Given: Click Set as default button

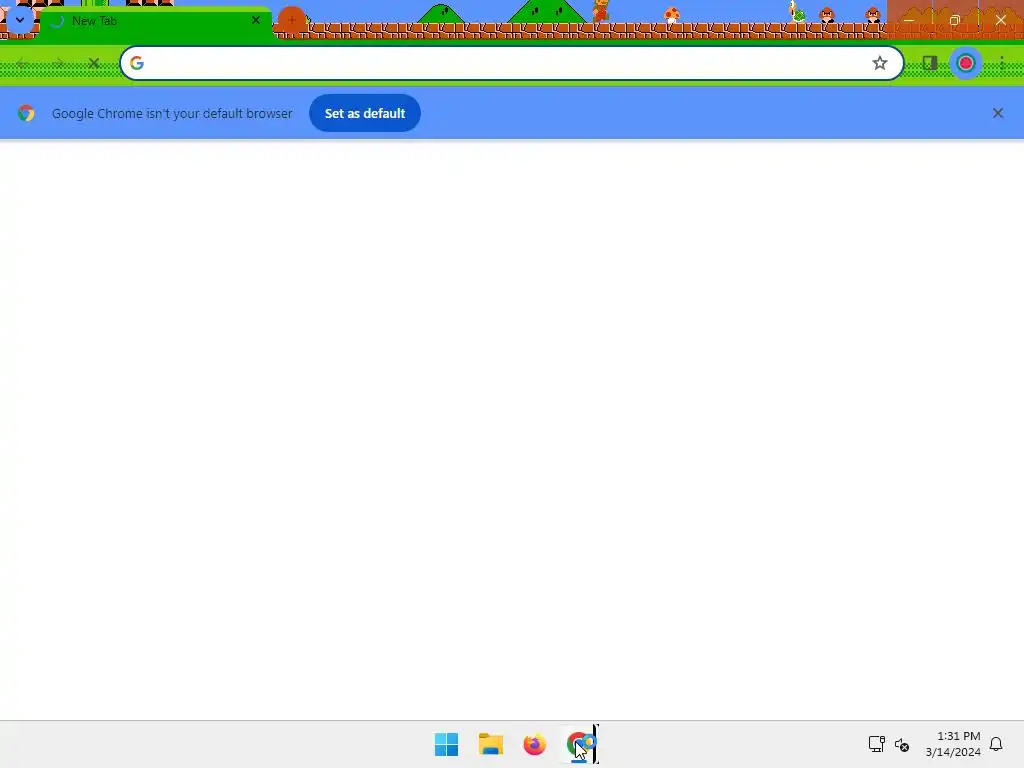Looking at the screenshot, I should pyautogui.click(x=365, y=113).
